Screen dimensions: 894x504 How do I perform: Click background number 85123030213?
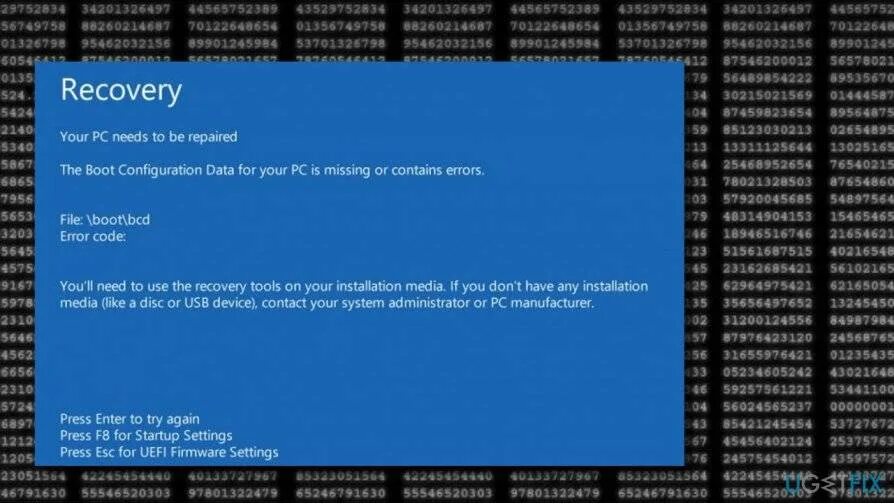(x=767, y=130)
